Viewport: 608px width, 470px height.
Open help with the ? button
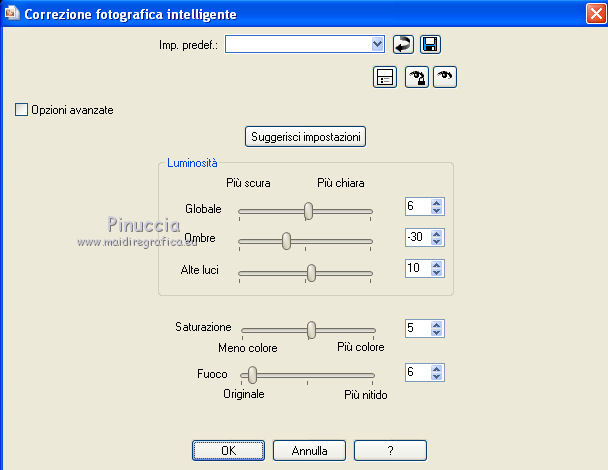click(x=390, y=451)
